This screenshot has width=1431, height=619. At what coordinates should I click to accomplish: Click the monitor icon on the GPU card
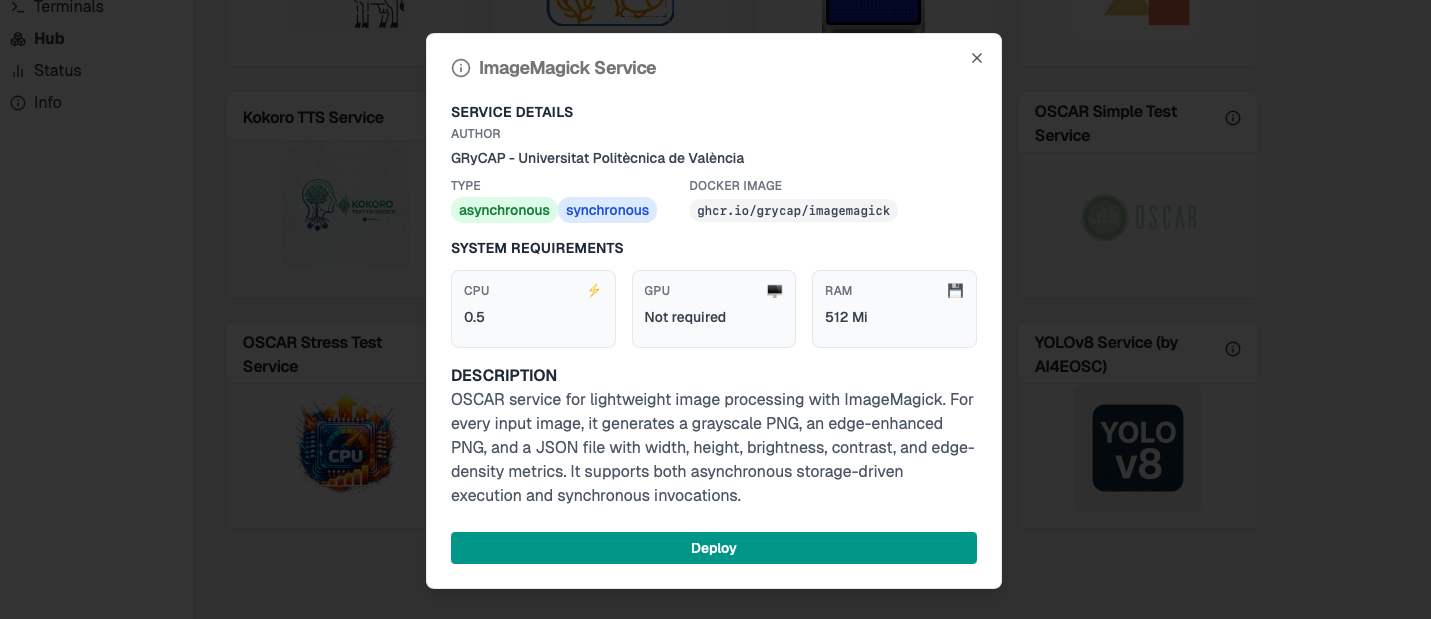tap(774, 290)
